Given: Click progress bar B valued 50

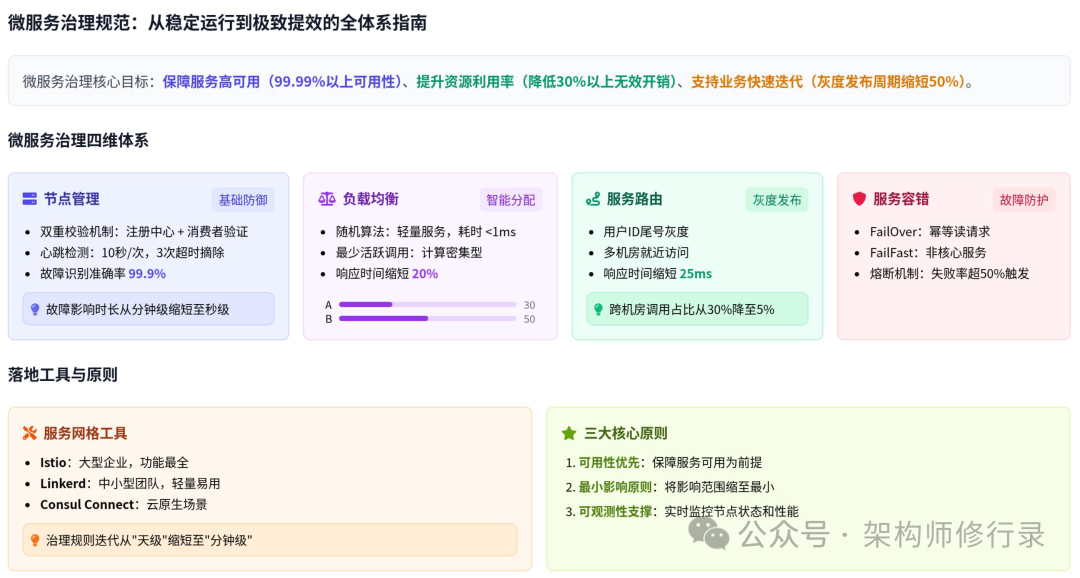Looking at the screenshot, I should (x=428, y=318).
